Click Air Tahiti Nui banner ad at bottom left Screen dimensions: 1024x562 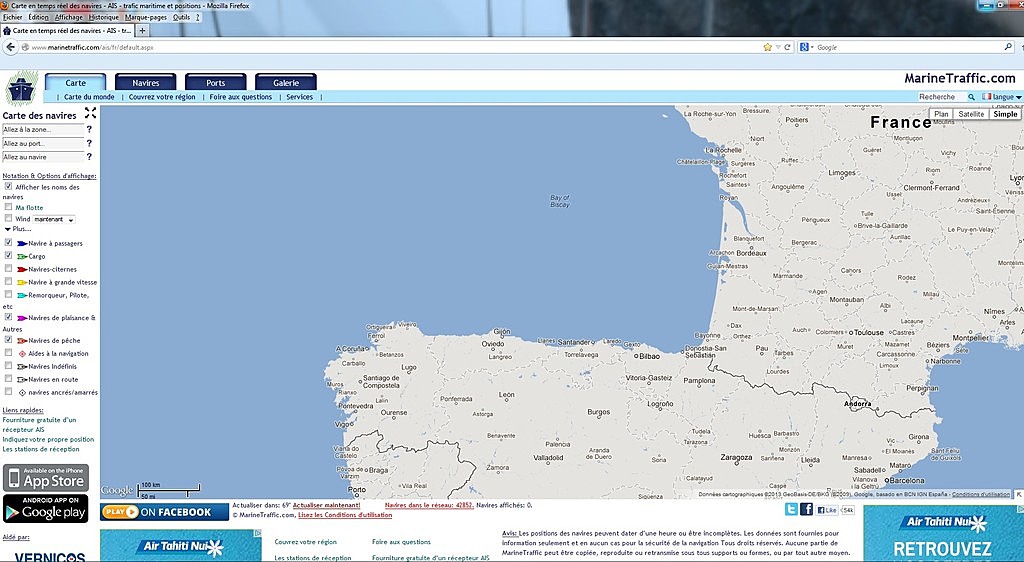click(181, 546)
